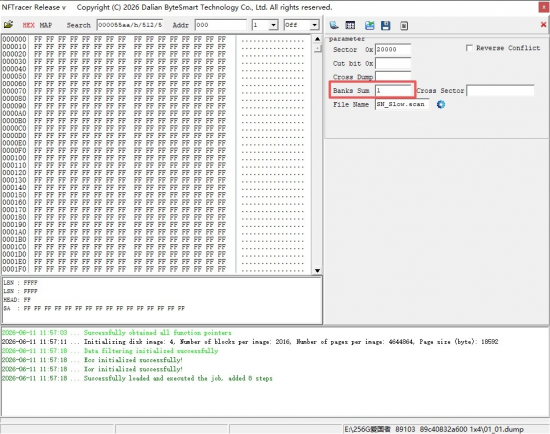Click the Sector 0x input field
550x434 pixels.
pyautogui.click(x=393, y=49)
